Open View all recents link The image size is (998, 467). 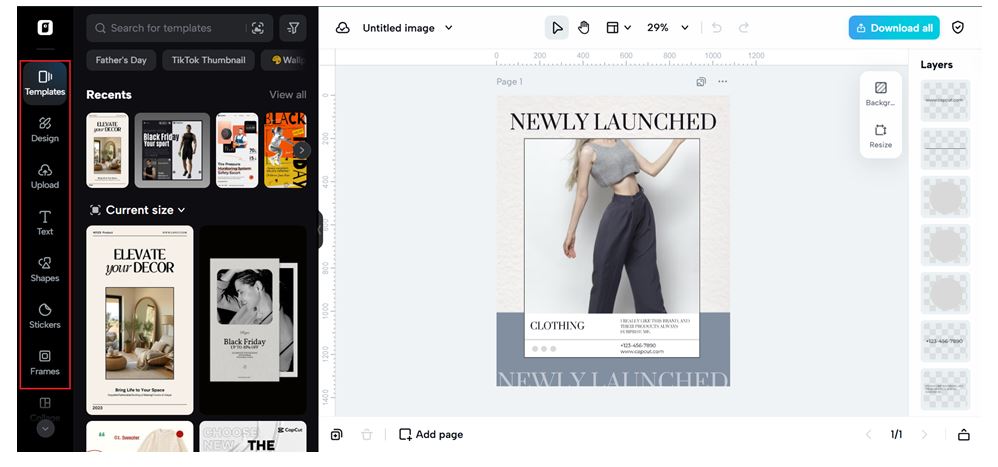287,95
